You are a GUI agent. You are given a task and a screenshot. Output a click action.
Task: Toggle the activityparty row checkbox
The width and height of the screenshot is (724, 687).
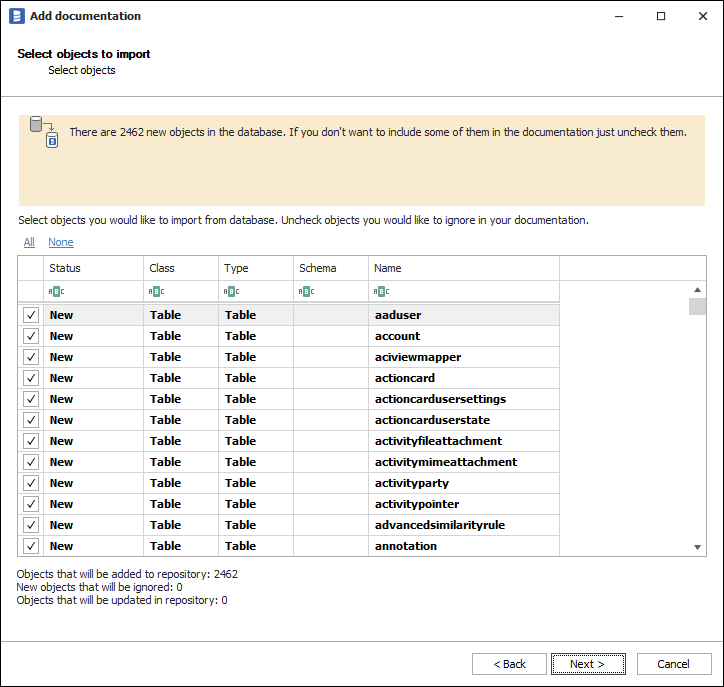[31, 483]
